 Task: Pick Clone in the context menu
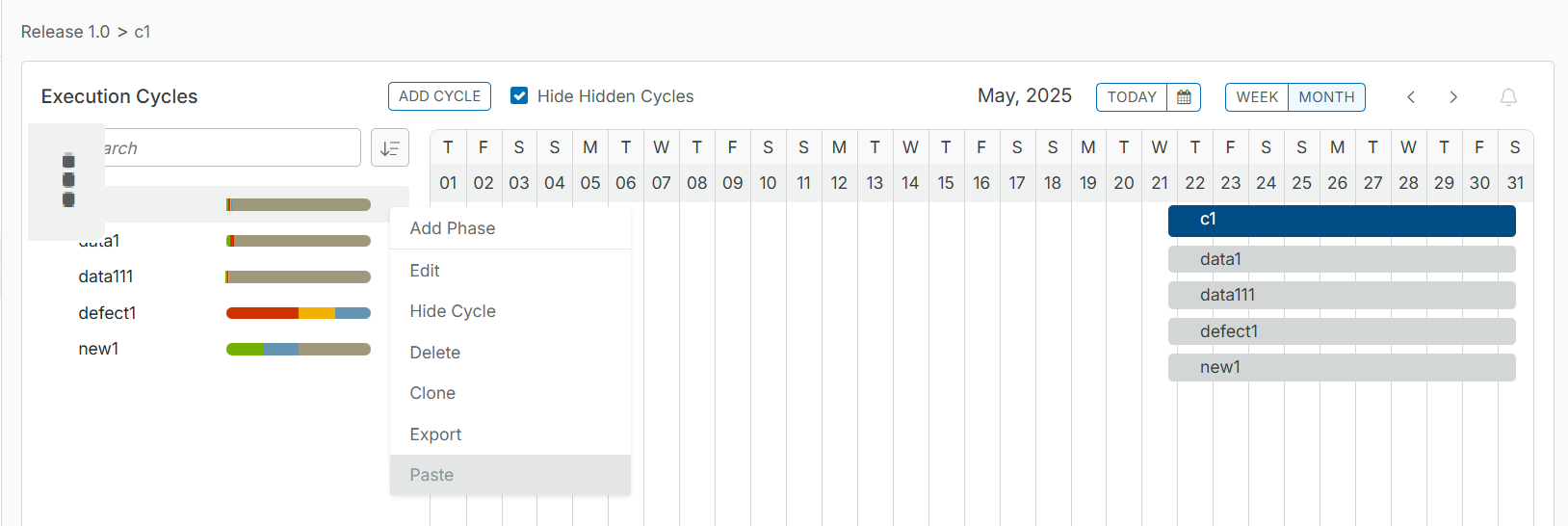pyautogui.click(x=432, y=393)
